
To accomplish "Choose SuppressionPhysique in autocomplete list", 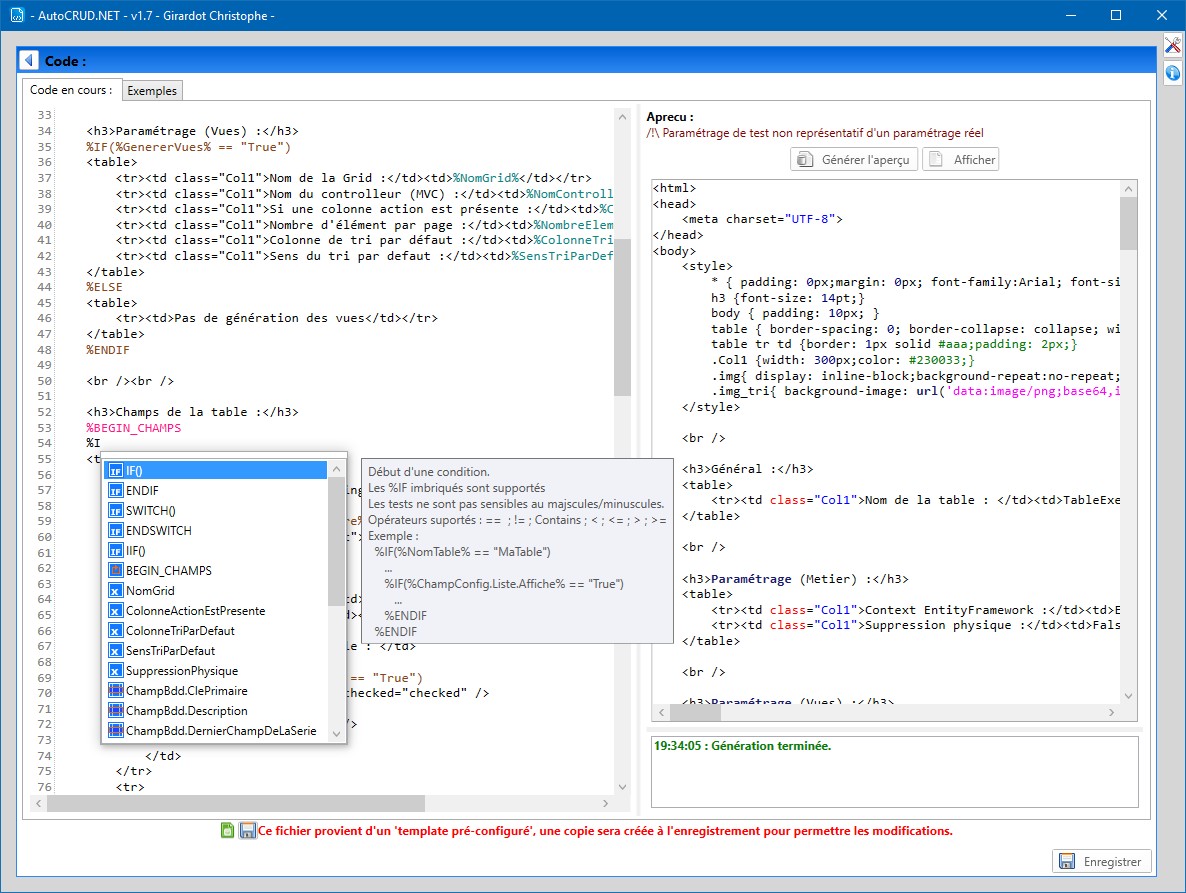I will 216,671.
